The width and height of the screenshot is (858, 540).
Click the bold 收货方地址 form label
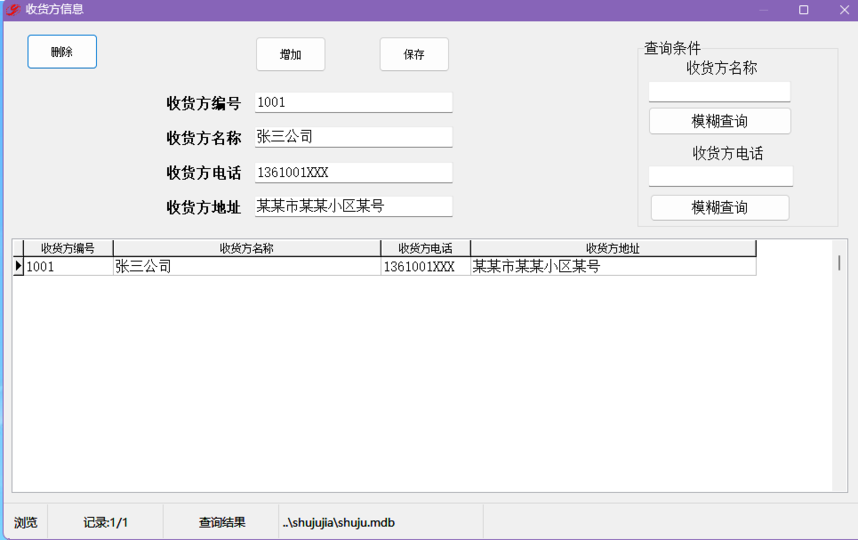click(x=204, y=207)
